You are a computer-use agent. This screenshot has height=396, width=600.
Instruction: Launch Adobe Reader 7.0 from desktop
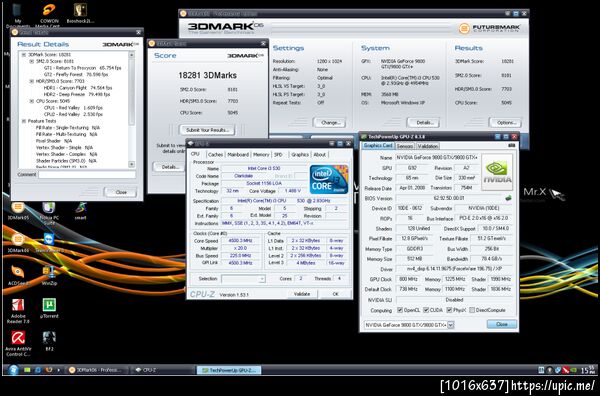pos(18,311)
